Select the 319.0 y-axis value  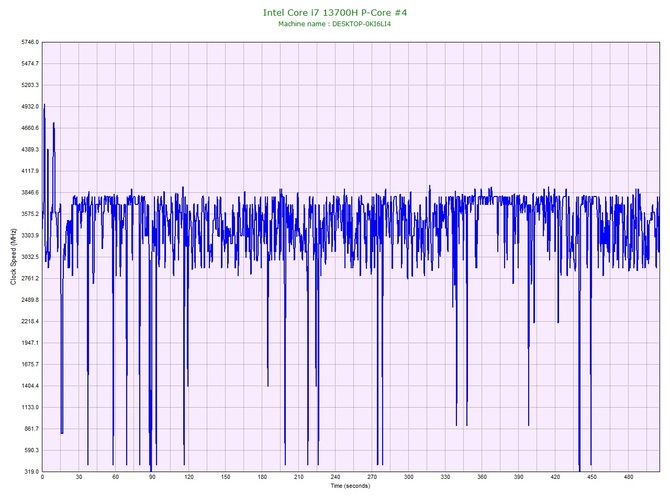pos(31,472)
